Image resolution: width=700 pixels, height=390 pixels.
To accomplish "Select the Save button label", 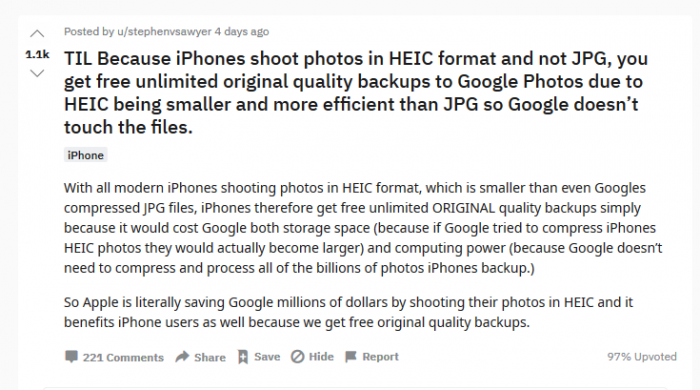I will point(267,357).
